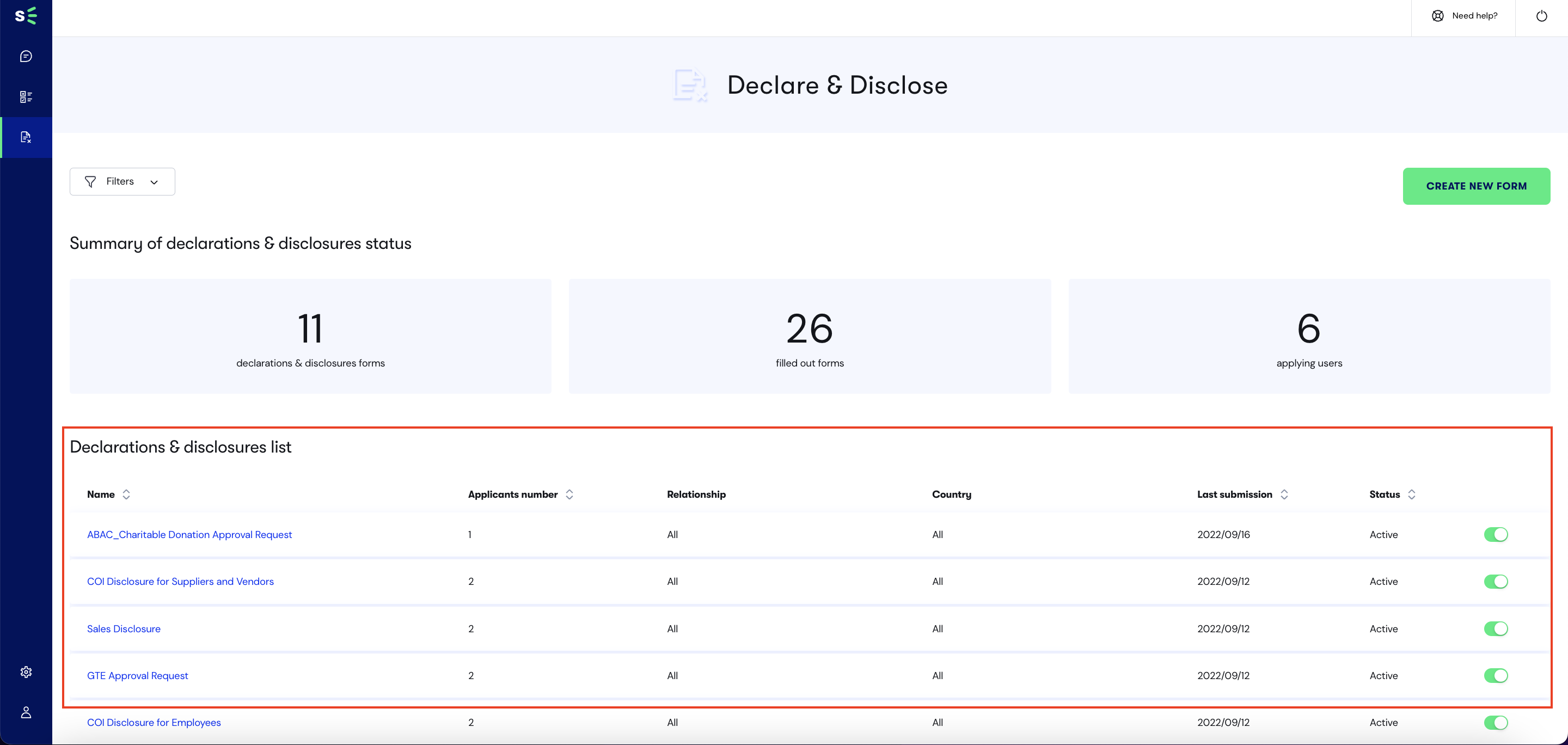This screenshot has width=1568, height=745.
Task: Select the Sales Disclosure form entry
Action: (123, 628)
